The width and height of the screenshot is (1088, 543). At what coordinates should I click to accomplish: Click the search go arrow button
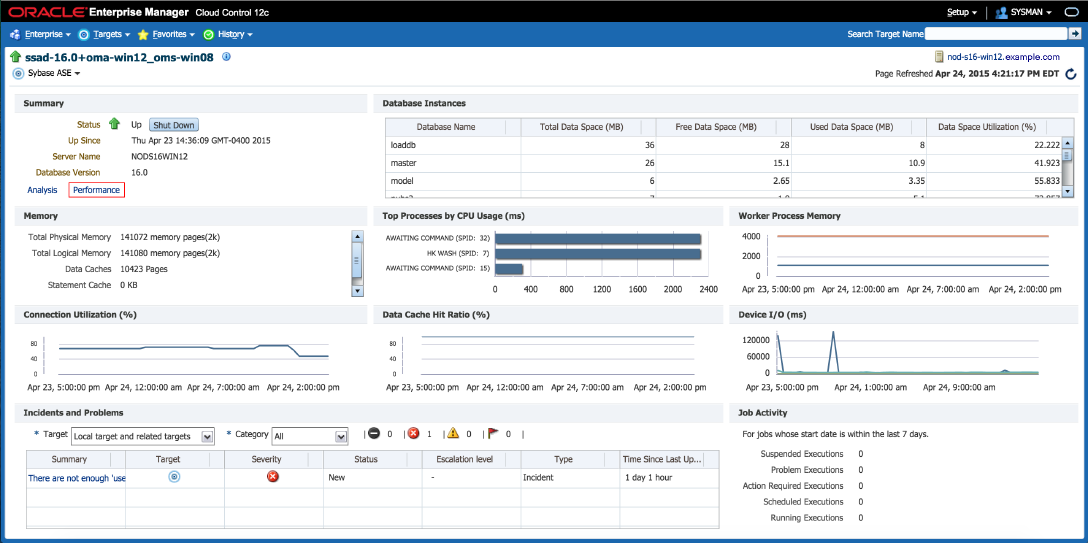point(1073,33)
